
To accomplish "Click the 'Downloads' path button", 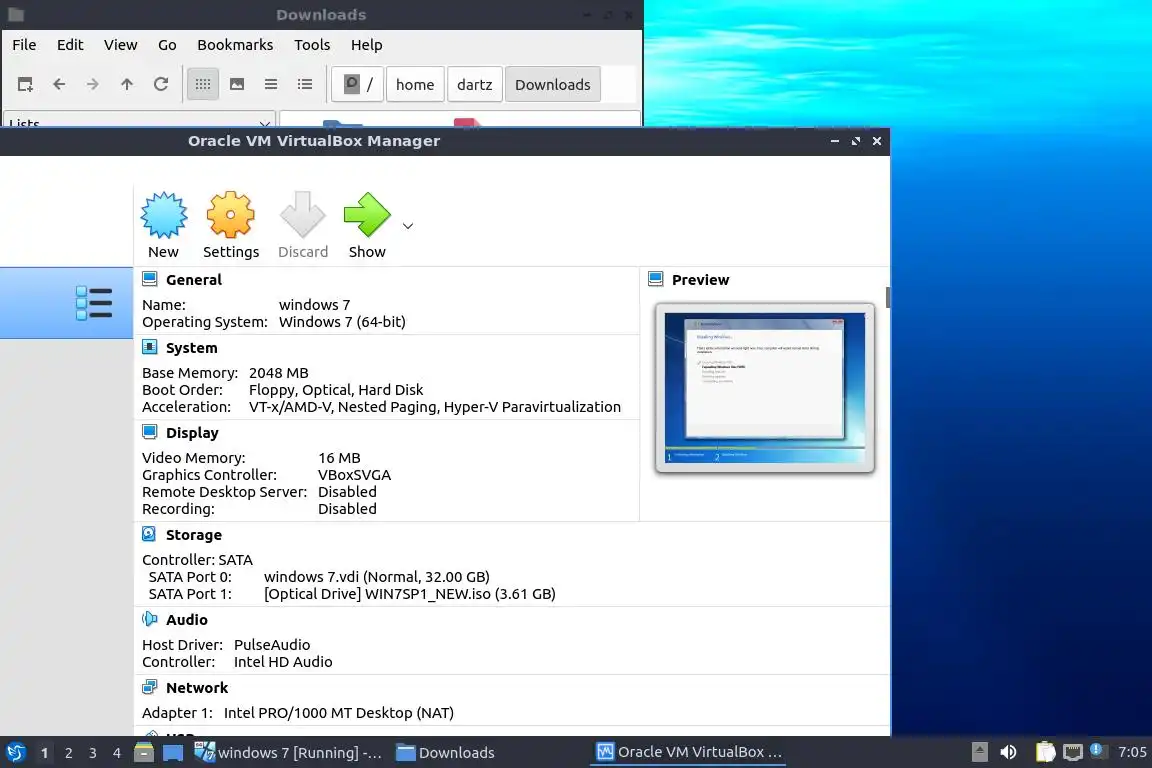I will [x=552, y=85].
